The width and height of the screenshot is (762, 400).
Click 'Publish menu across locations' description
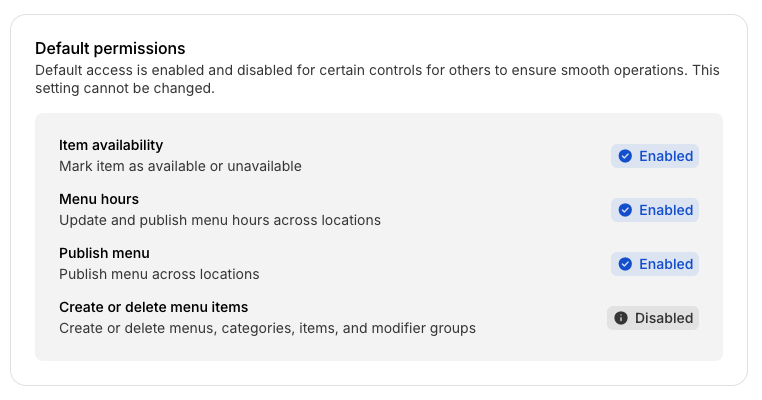pyautogui.click(x=159, y=274)
